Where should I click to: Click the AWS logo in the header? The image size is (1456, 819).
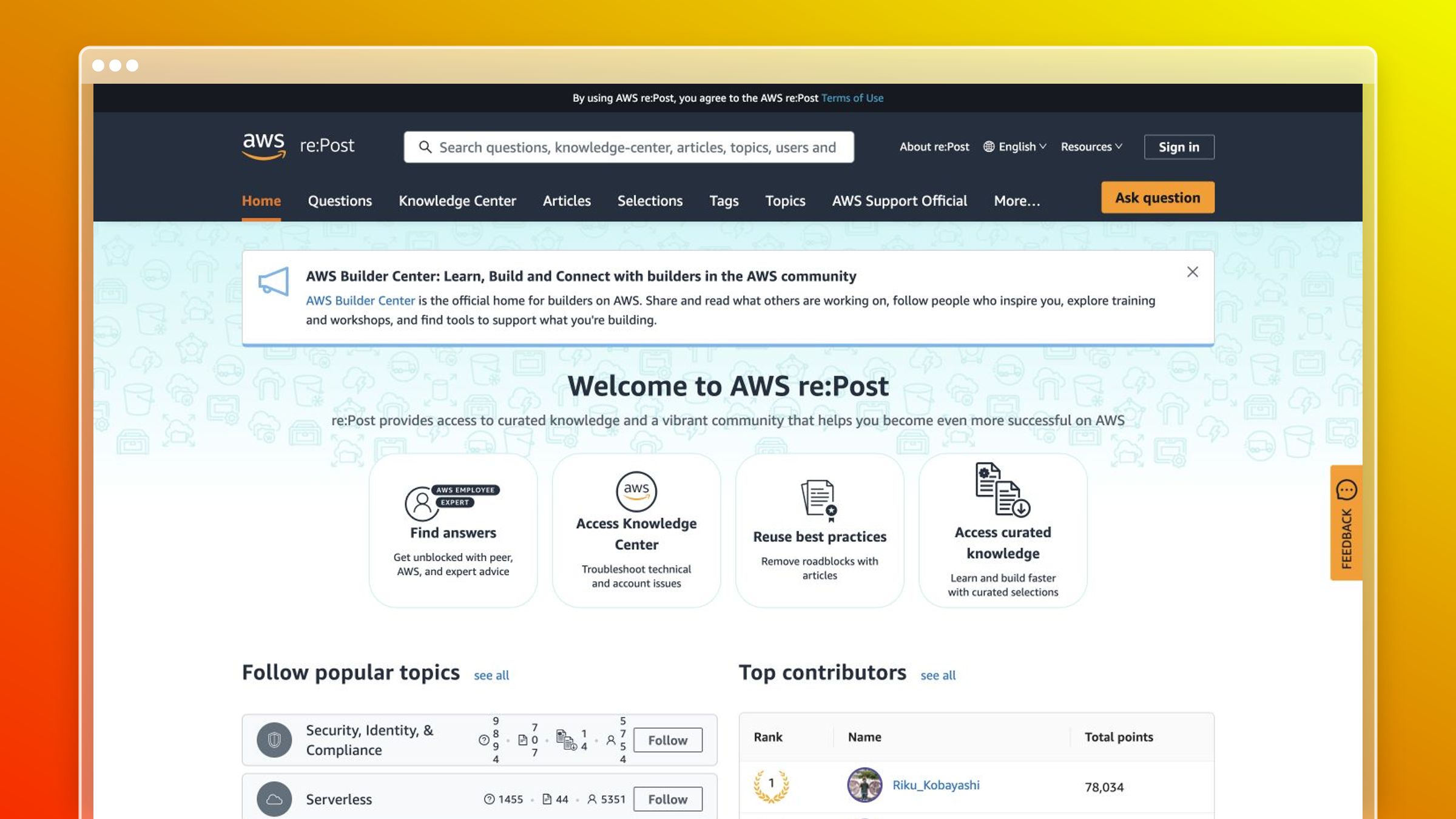(264, 146)
